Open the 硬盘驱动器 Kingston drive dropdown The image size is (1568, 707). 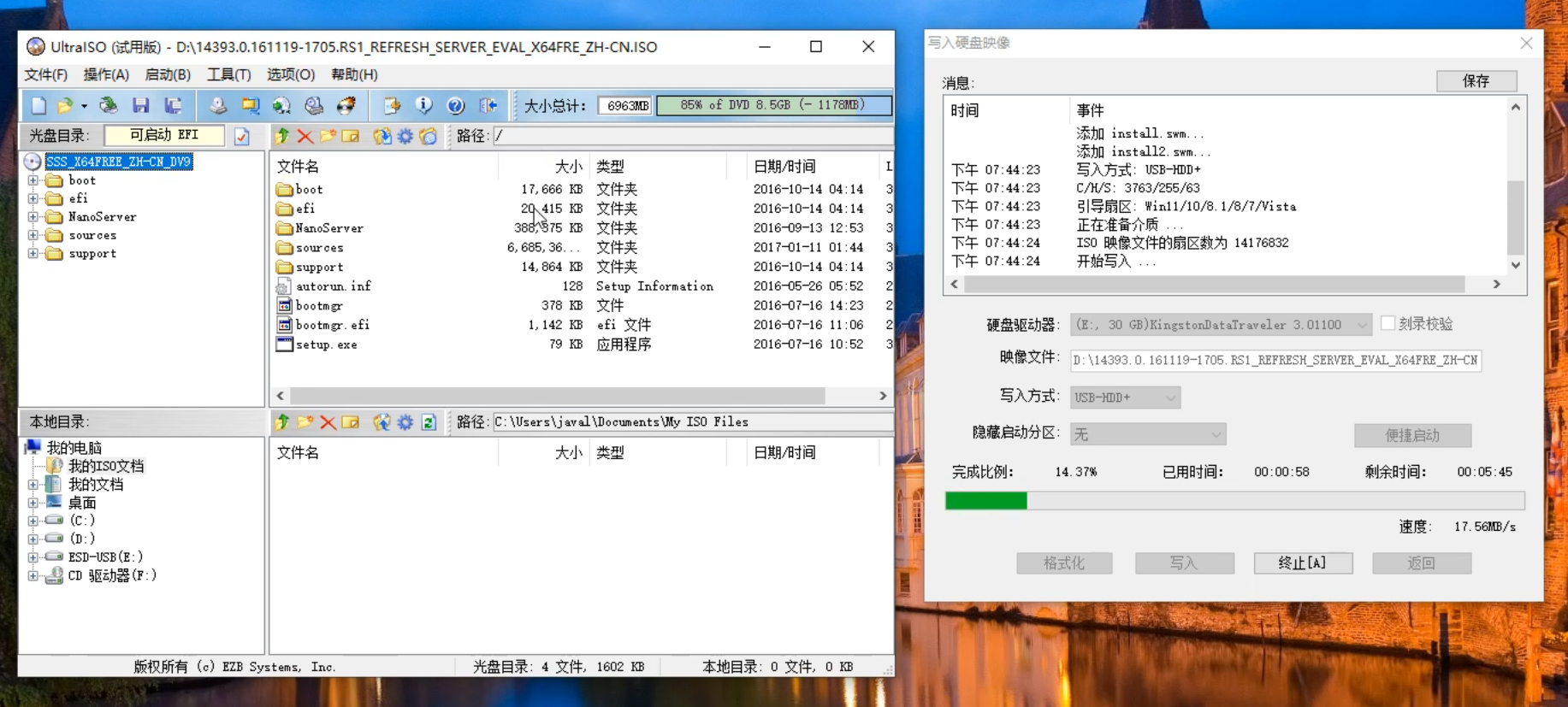pos(1361,325)
